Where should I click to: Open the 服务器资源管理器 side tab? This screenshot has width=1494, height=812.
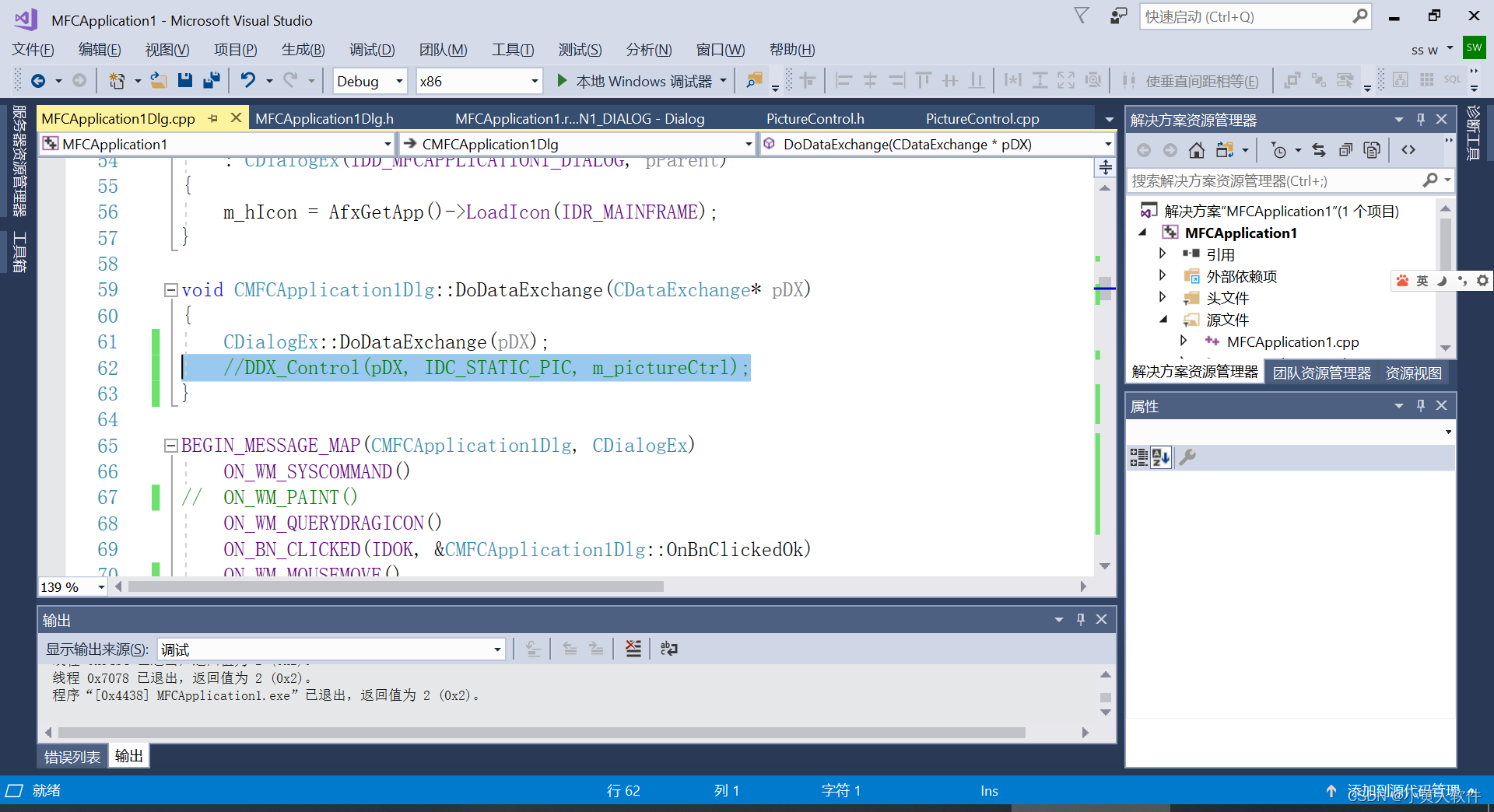pyautogui.click(x=19, y=161)
